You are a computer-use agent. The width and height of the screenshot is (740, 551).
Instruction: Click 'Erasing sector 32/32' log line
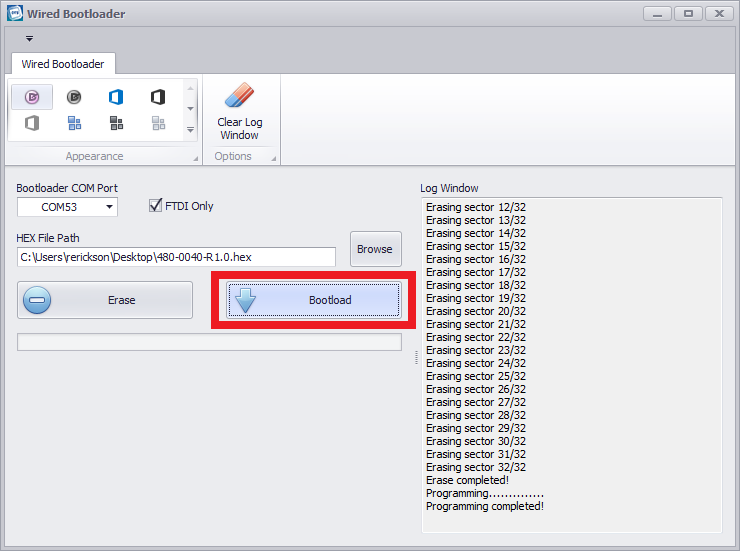coord(476,467)
